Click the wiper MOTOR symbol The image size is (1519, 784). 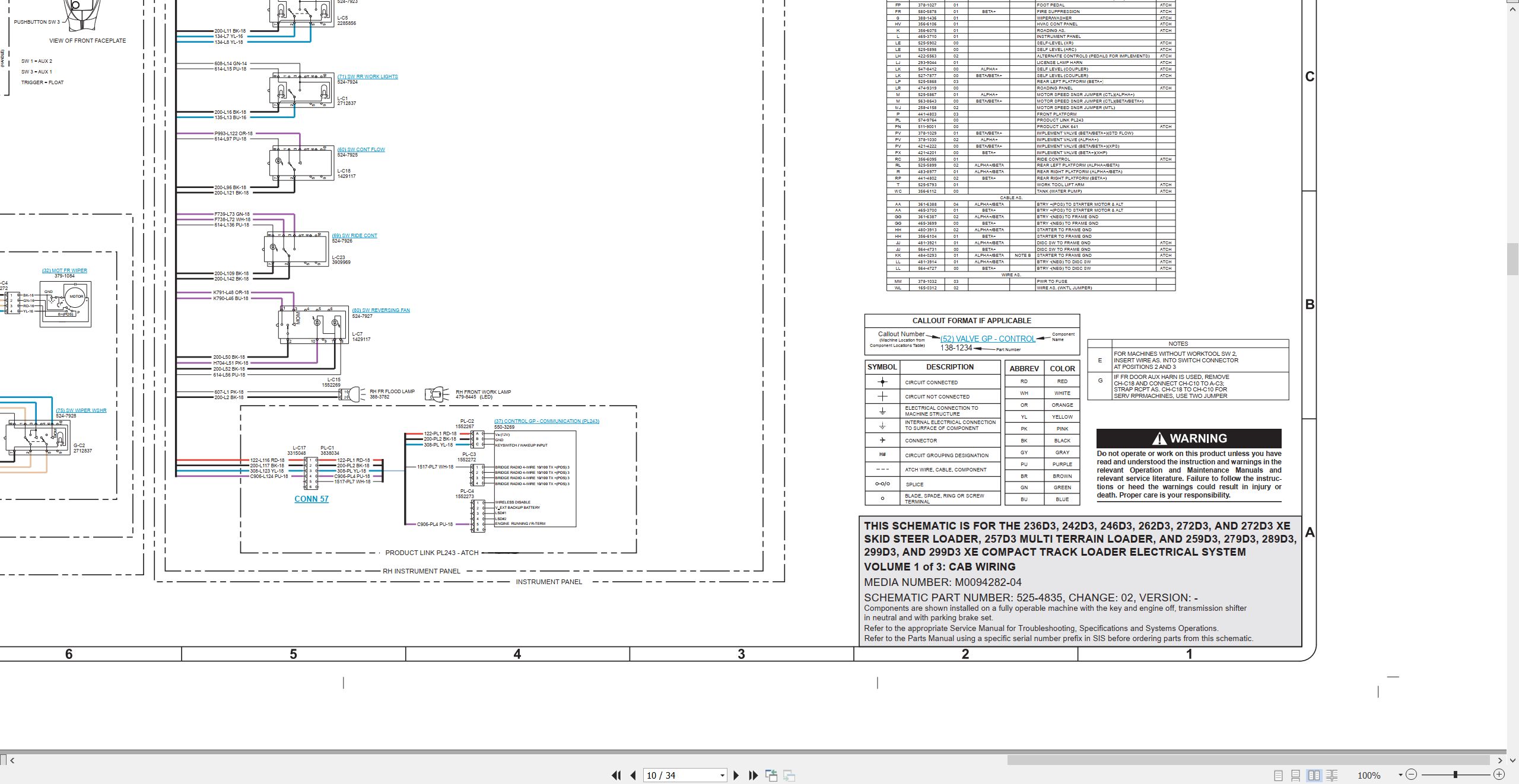coord(76,296)
